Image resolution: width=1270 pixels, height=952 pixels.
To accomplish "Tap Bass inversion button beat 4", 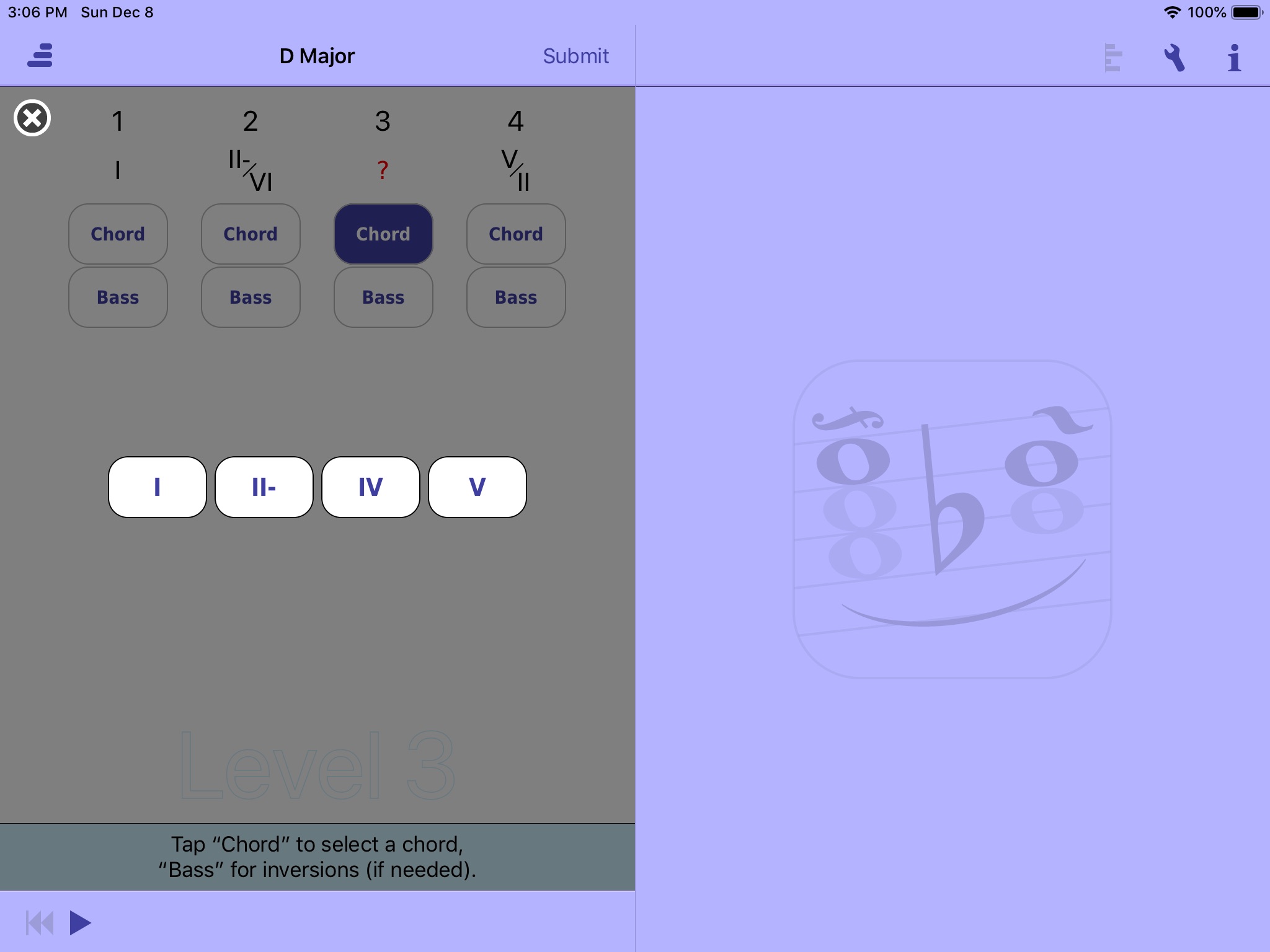I will 515,297.
